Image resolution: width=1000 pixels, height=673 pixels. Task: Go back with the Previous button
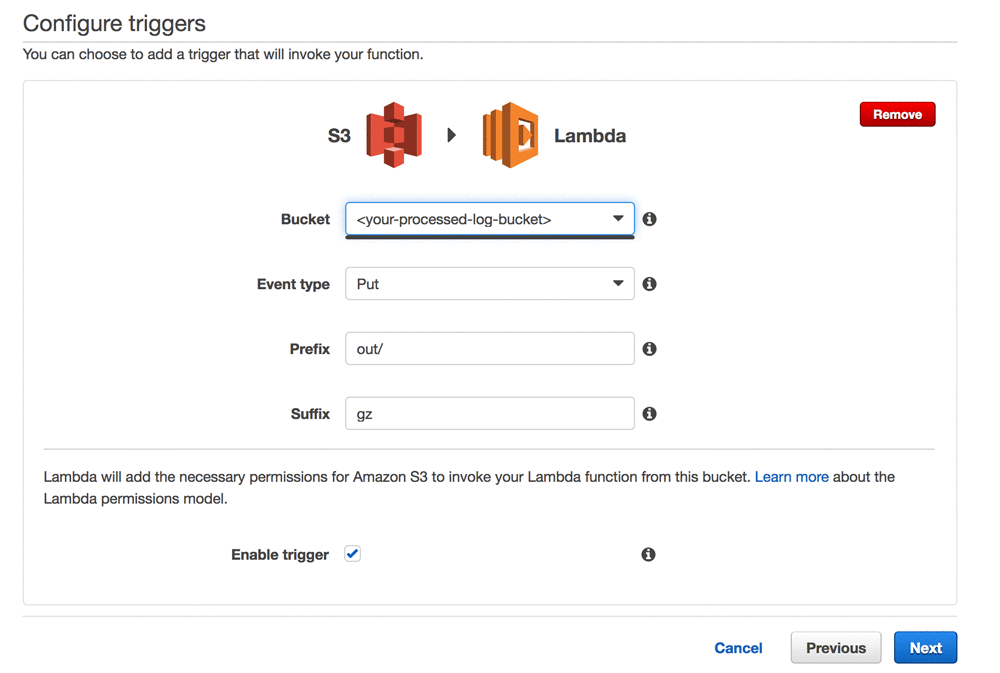[835, 648]
